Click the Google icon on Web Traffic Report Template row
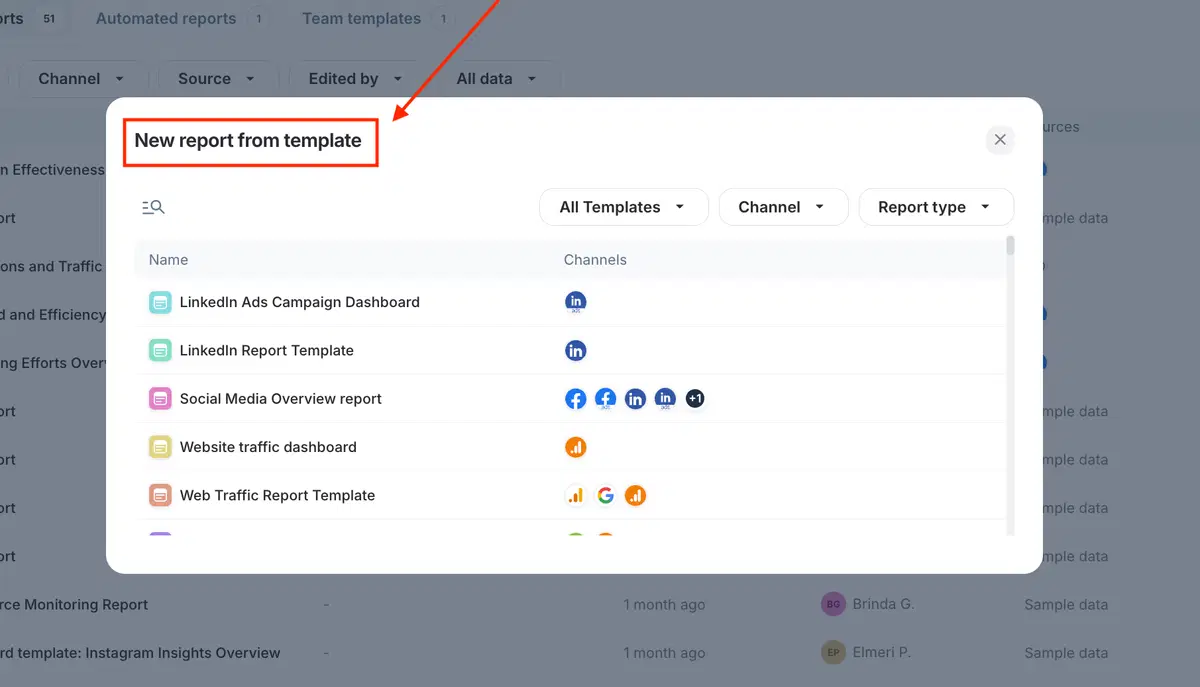The height and width of the screenshot is (687, 1200). coord(605,494)
